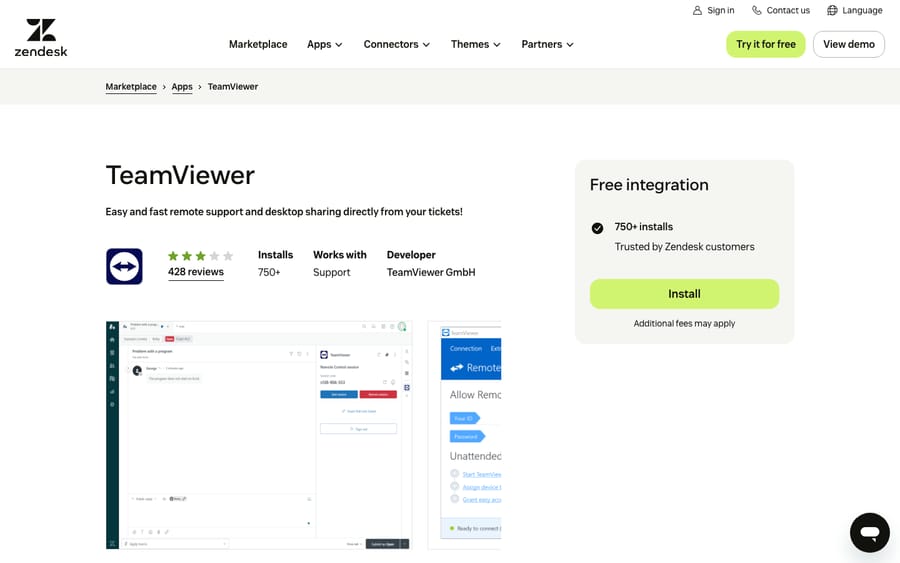Click the Sign in user icon
Screen dimensions: 900x563
pyautogui.click(x=697, y=10)
